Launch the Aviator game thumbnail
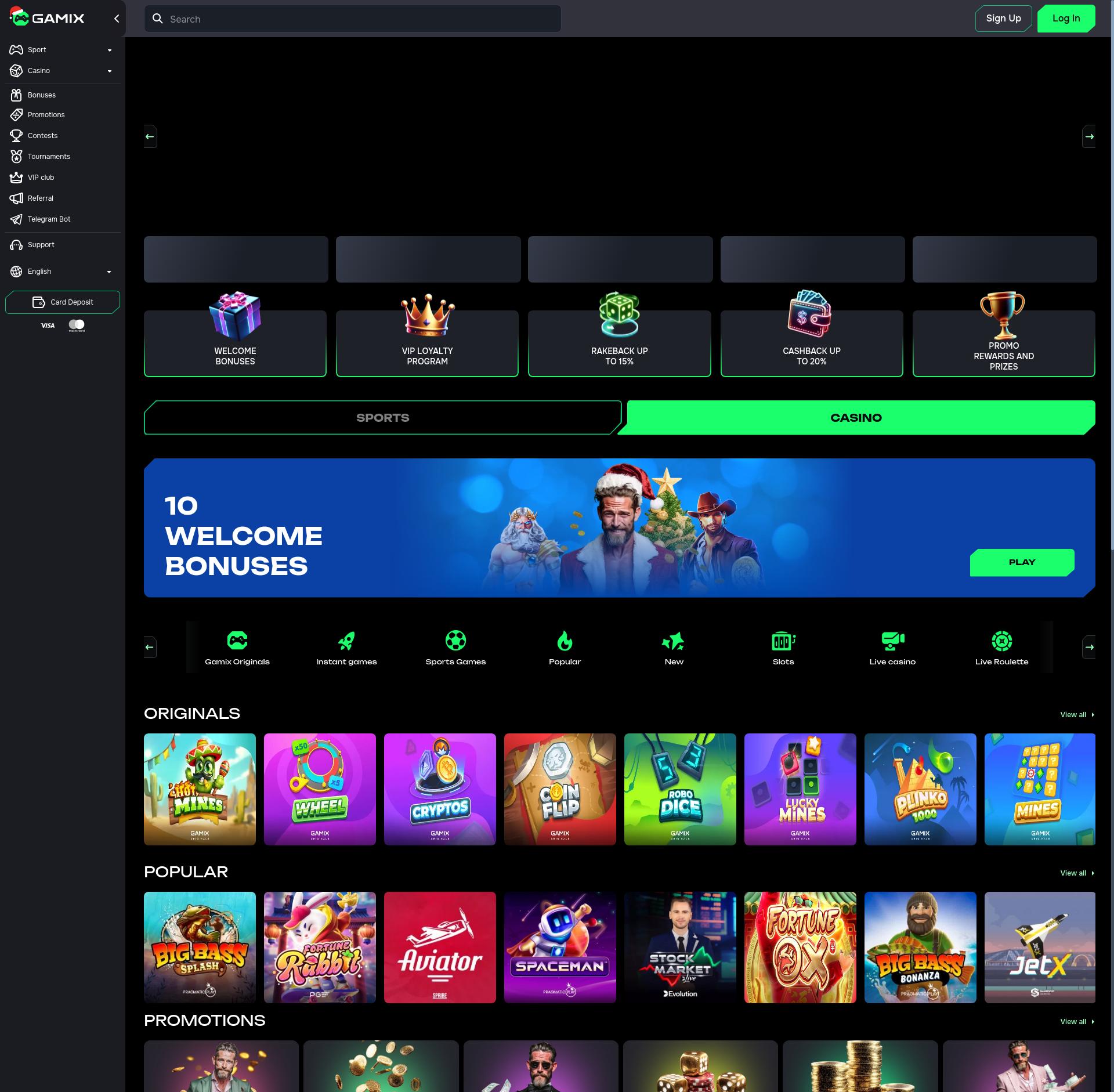The width and height of the screenshot is (1114, 1092). [440, 947]
